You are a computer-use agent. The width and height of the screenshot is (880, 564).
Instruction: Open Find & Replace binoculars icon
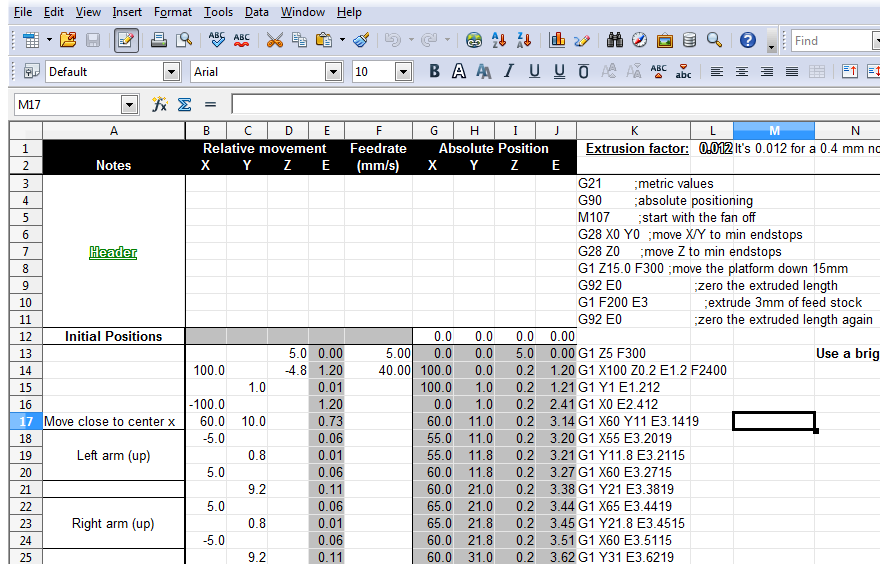coord(615,40)
